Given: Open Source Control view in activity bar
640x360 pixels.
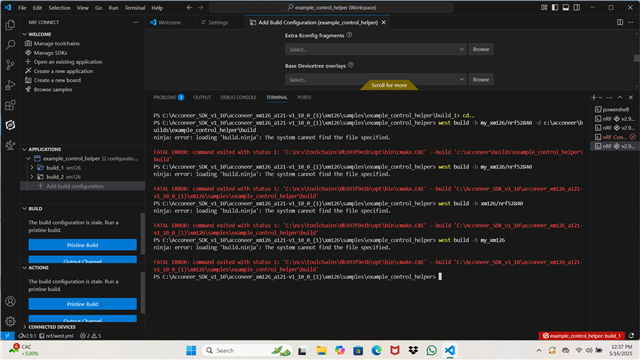Looking at the screenshot, I should pyautogui.click(x=10, y=65).
